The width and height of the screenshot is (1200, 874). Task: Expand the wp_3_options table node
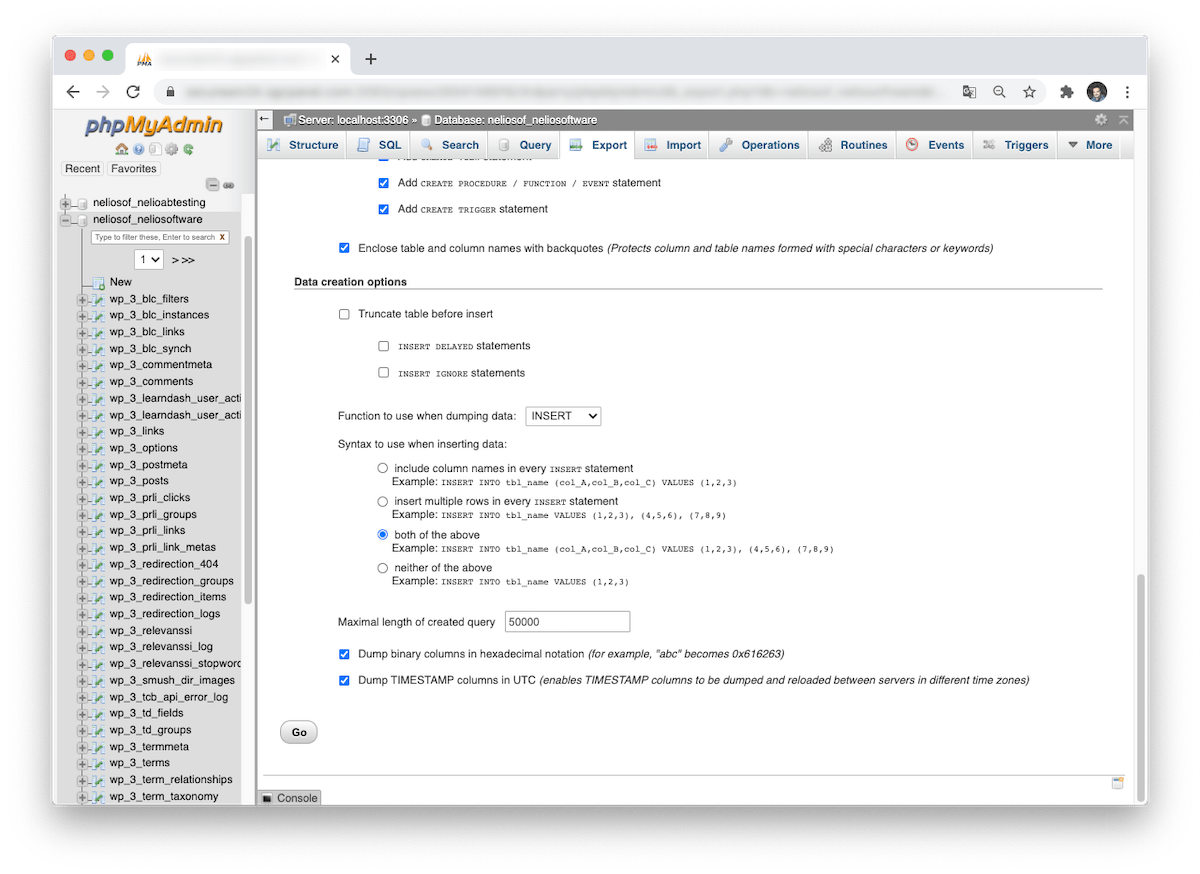point(83,449)
